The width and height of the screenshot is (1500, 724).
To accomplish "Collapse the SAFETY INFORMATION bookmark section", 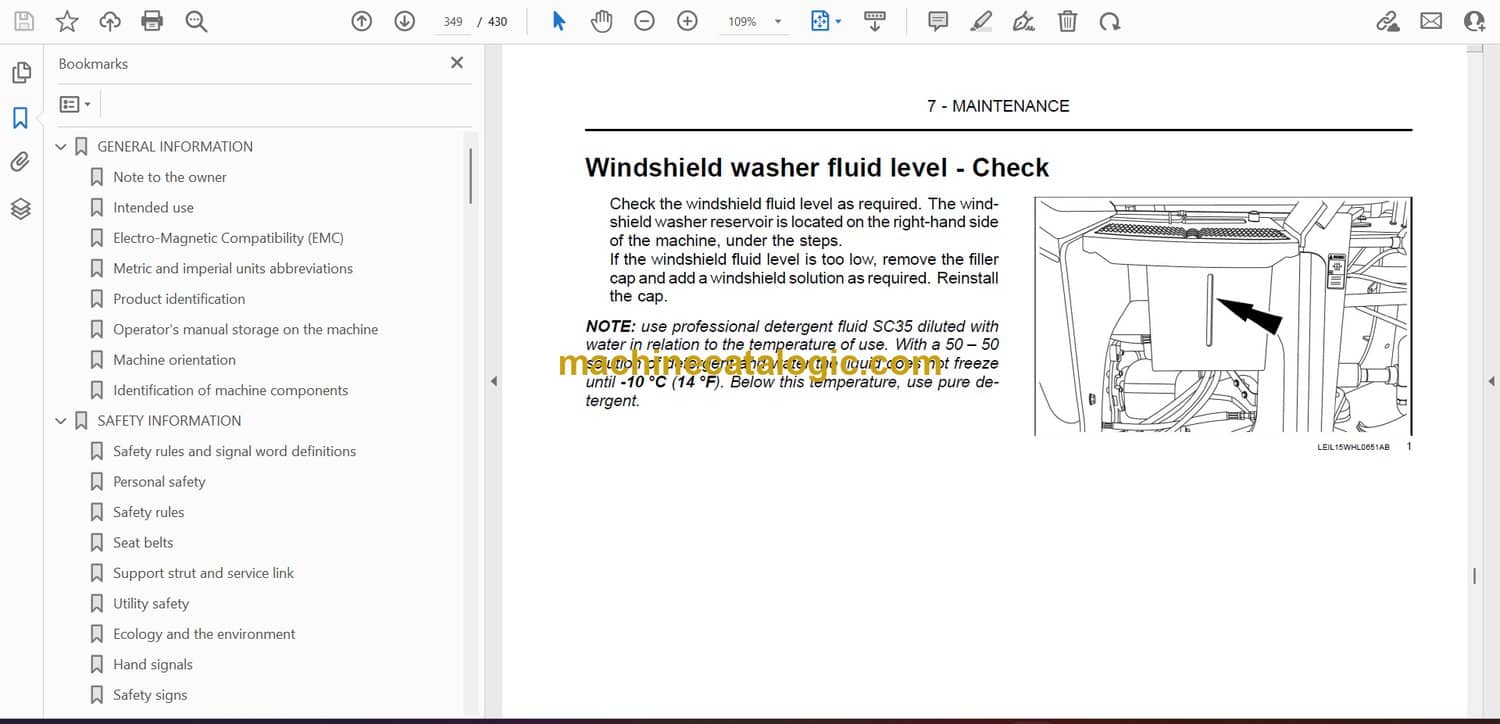I will click(61, 421).
